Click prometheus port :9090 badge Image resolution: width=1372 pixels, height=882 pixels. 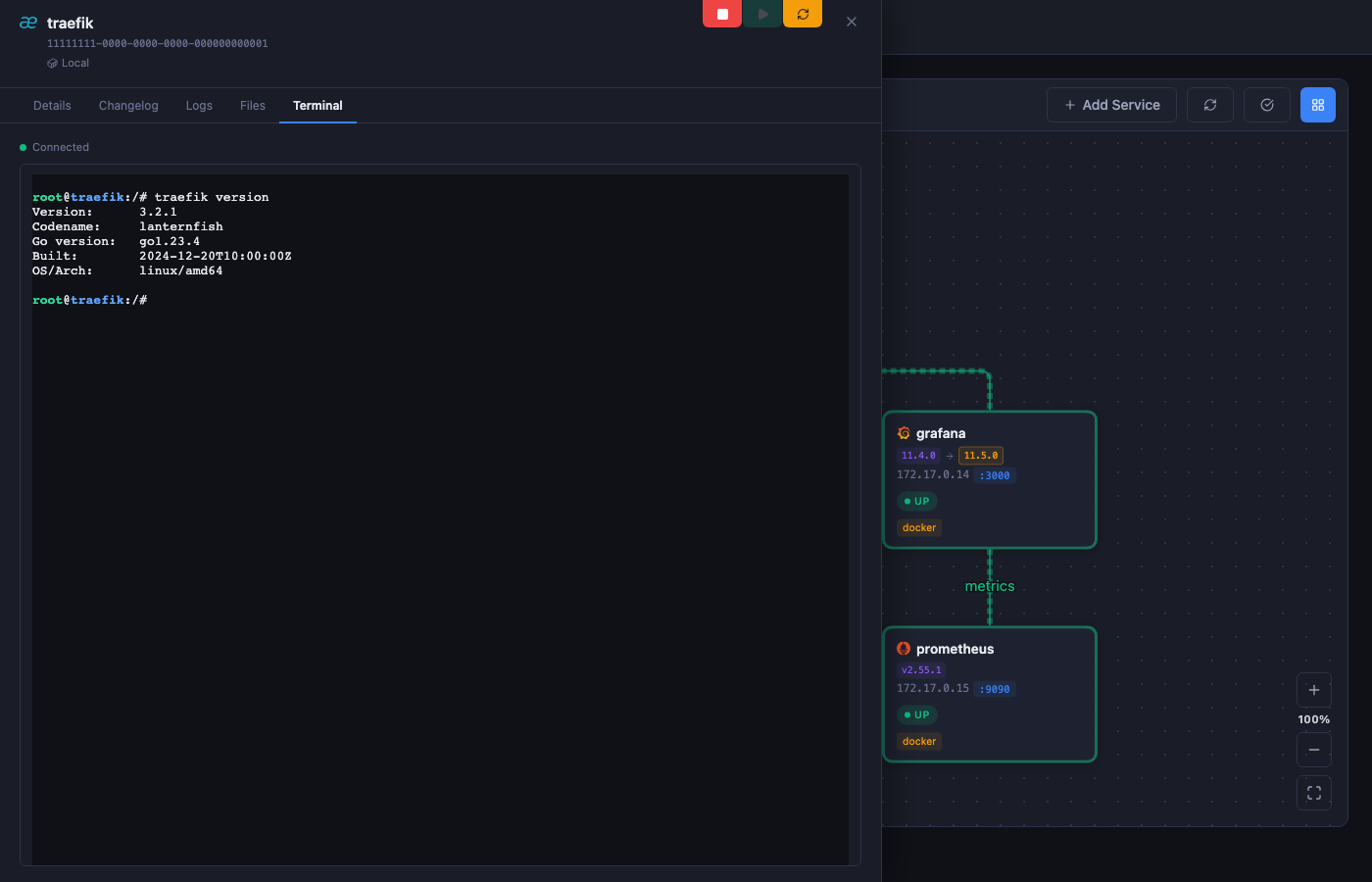(x=995, y=689)
